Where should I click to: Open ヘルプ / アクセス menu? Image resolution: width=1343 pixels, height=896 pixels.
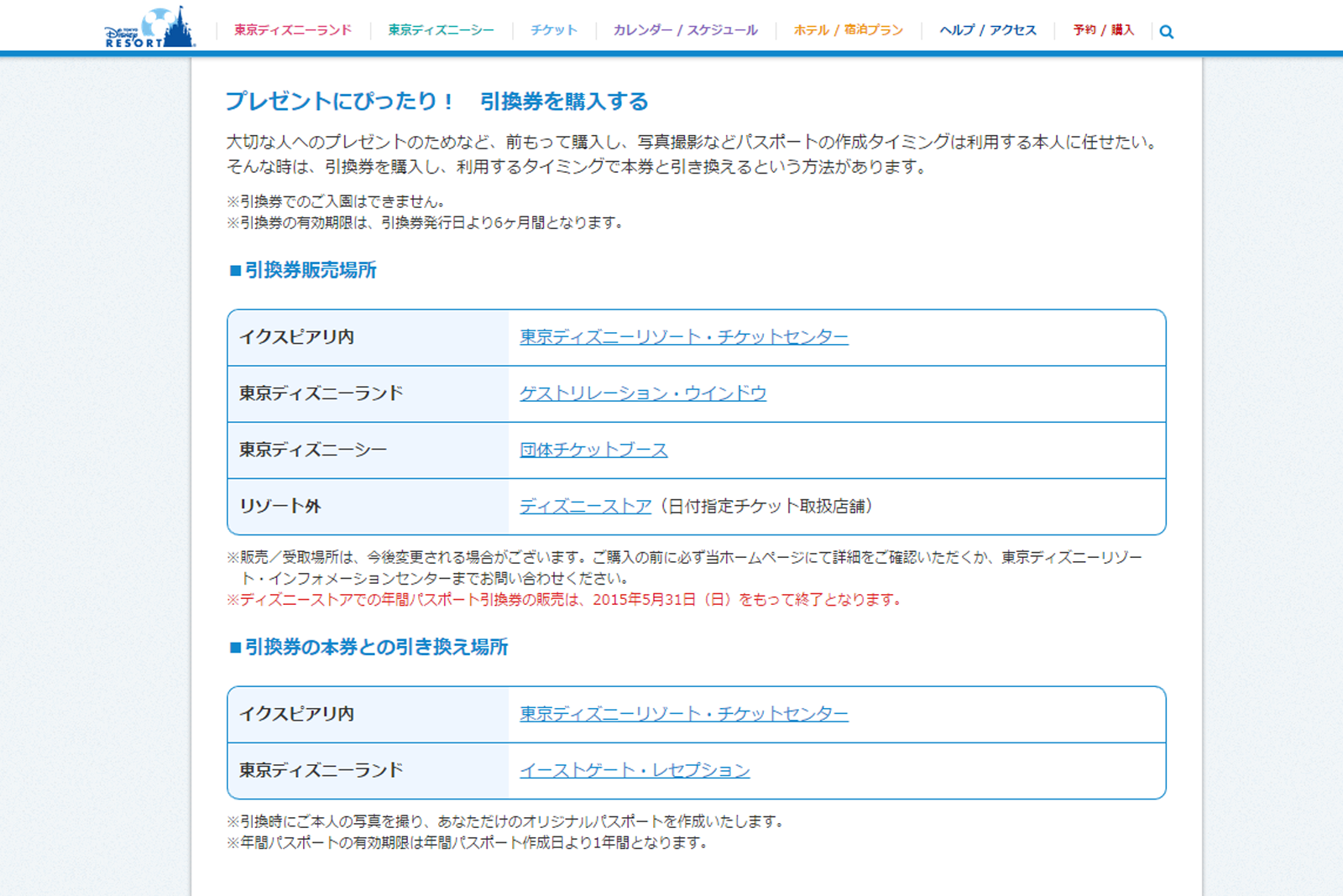988,30
